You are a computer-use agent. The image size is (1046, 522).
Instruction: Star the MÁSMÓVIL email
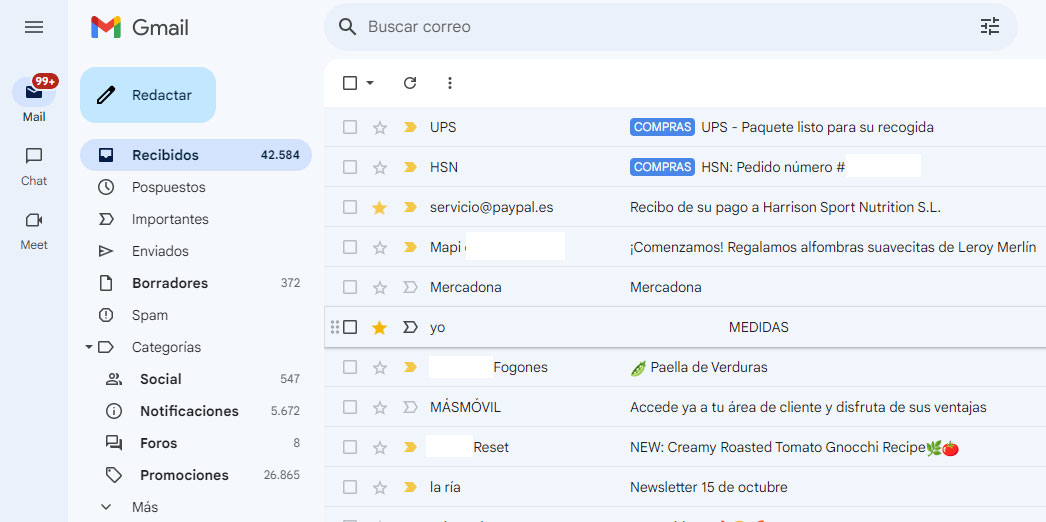point(380,407)
